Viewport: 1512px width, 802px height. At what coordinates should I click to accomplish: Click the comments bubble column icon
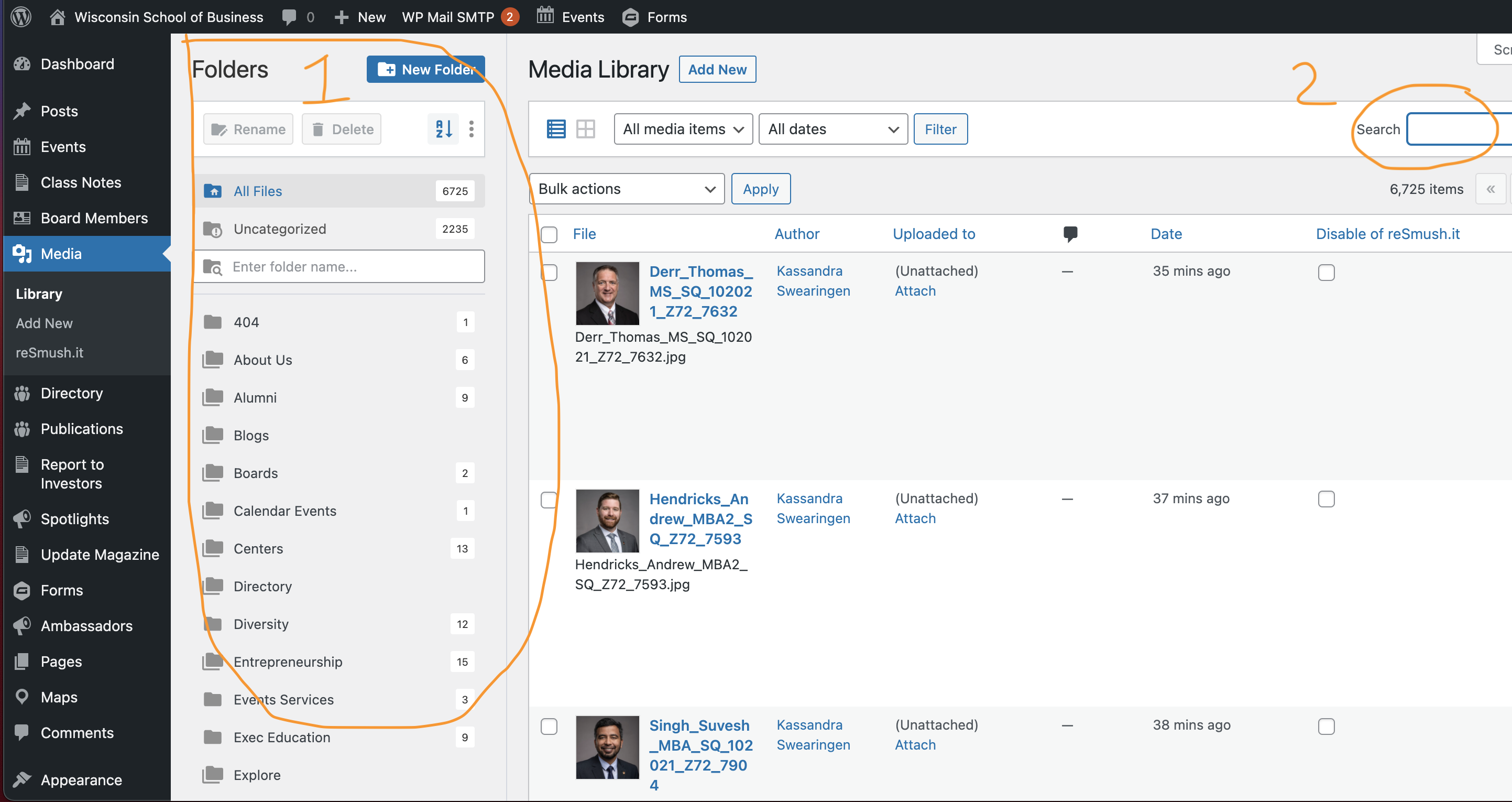coord(1070,234)
